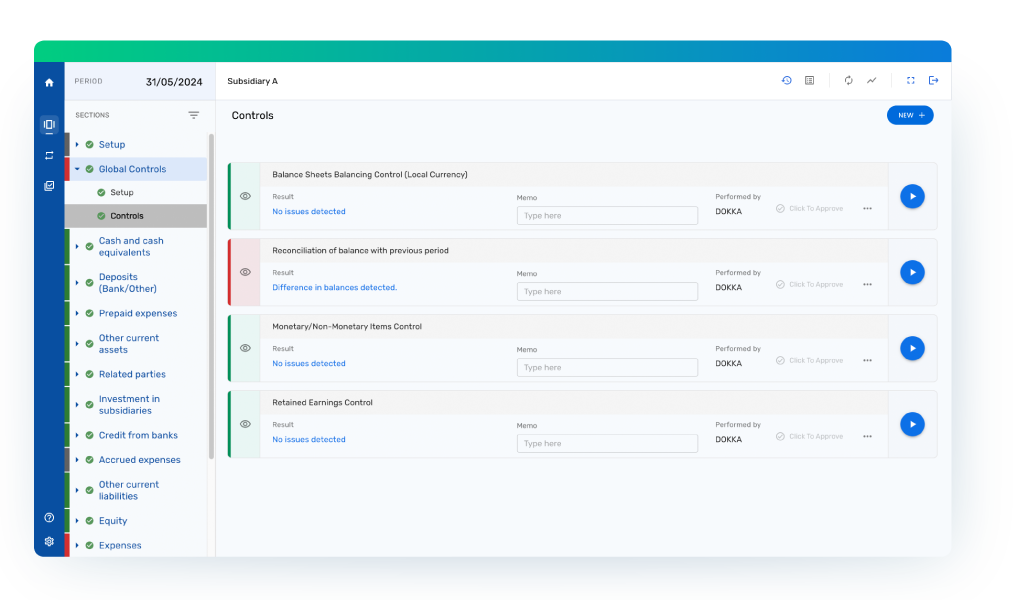Open the trend line chart icon
The width and height of the screenshot is (1020, 600).
871,81
